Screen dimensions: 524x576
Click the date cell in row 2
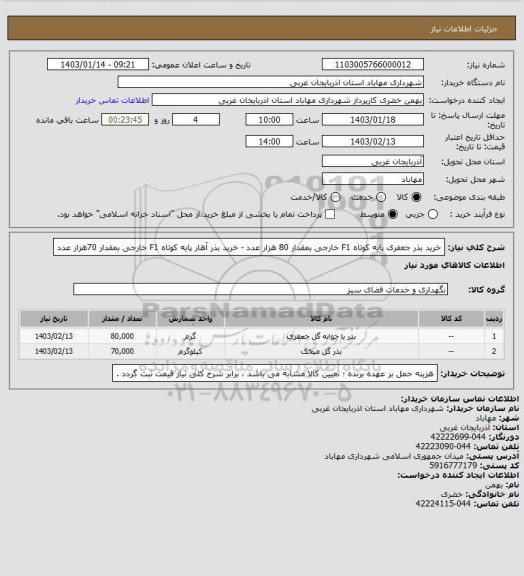(x=54, y=352)
